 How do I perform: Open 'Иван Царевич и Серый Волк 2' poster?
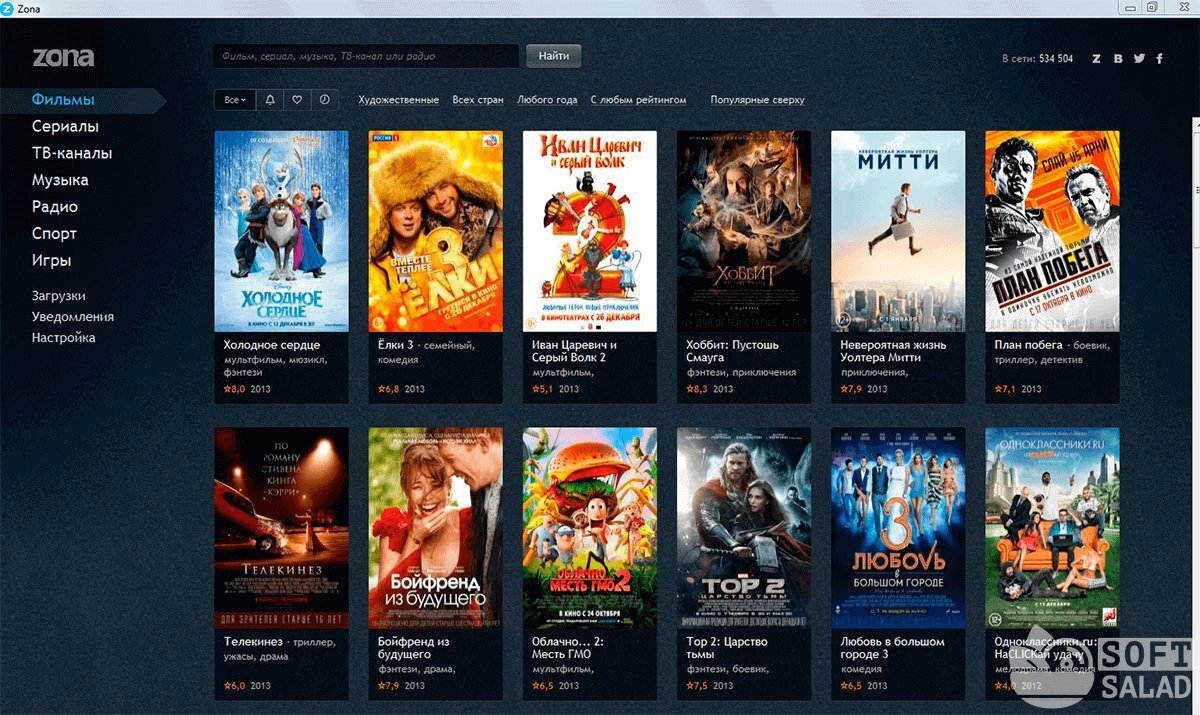coord(589,231)
